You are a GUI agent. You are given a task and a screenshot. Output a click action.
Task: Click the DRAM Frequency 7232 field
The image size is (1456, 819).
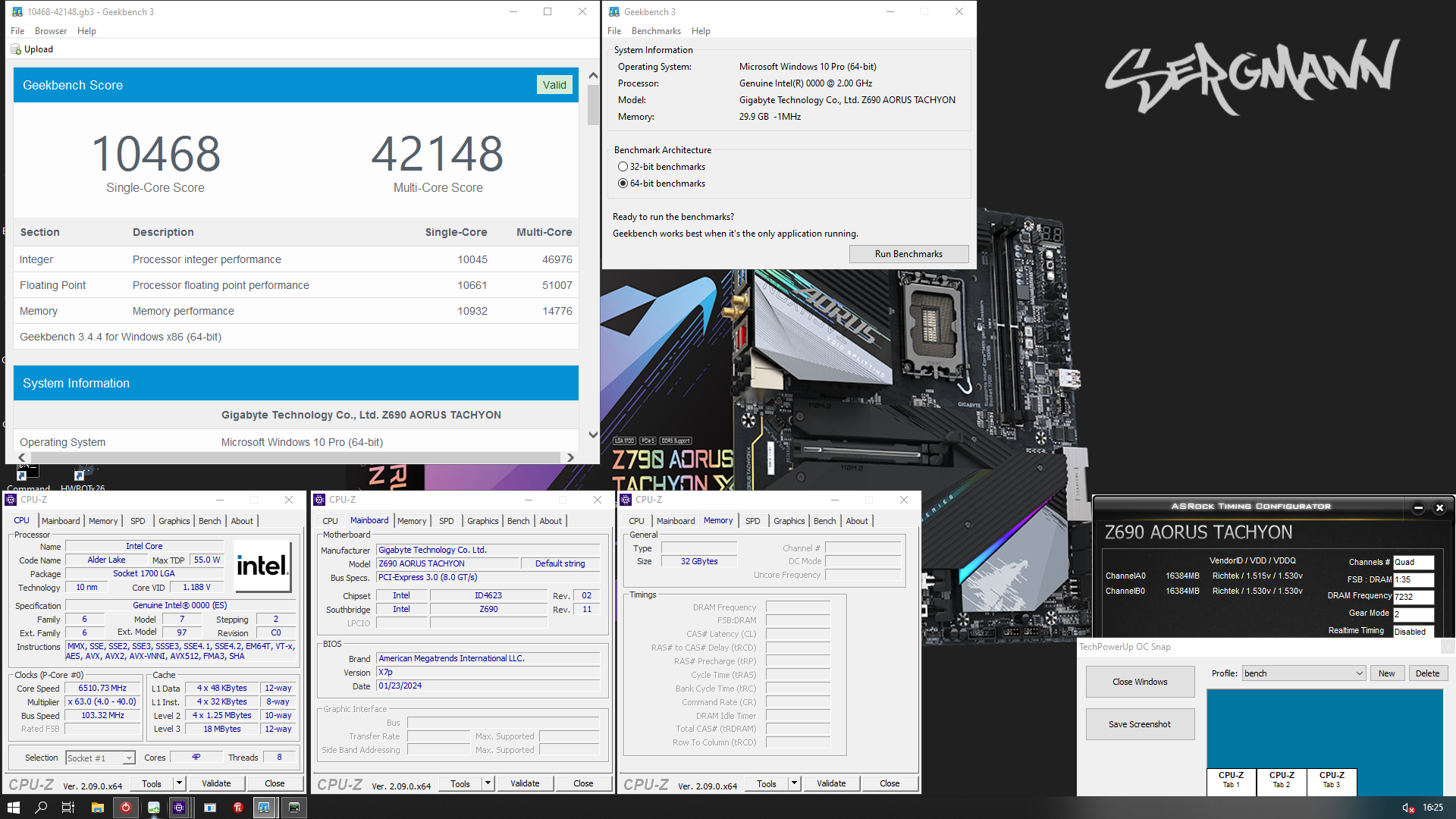1414,596
